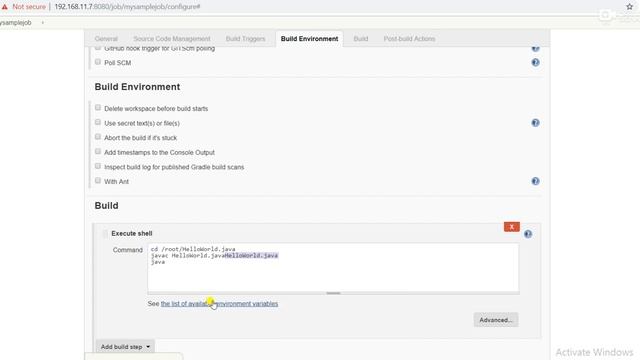640x360 pixels.
Task: Delete the Execute shell build step
Action: tap(511, 227)
